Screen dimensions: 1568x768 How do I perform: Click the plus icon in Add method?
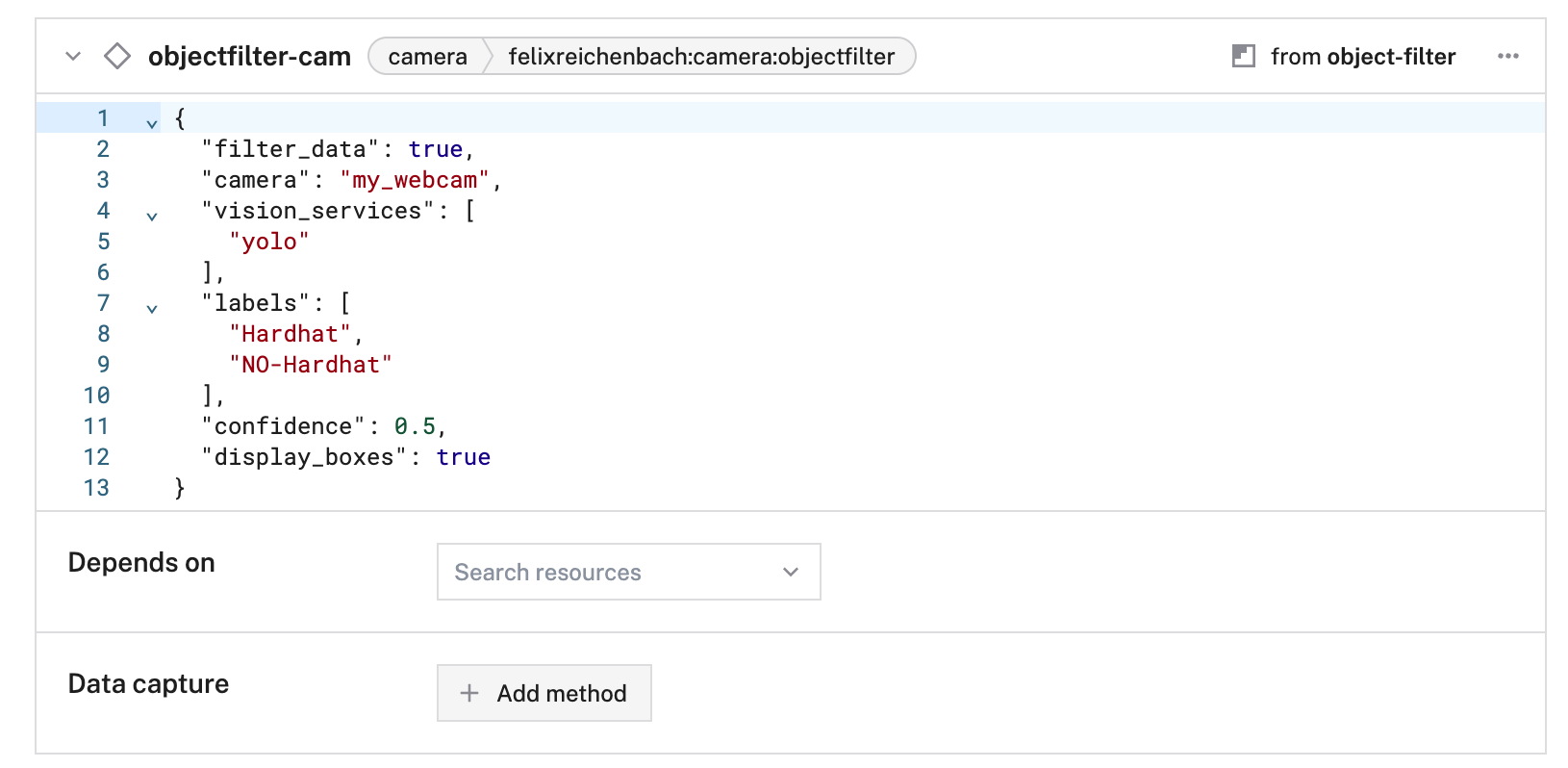click(x=469, y=693)
